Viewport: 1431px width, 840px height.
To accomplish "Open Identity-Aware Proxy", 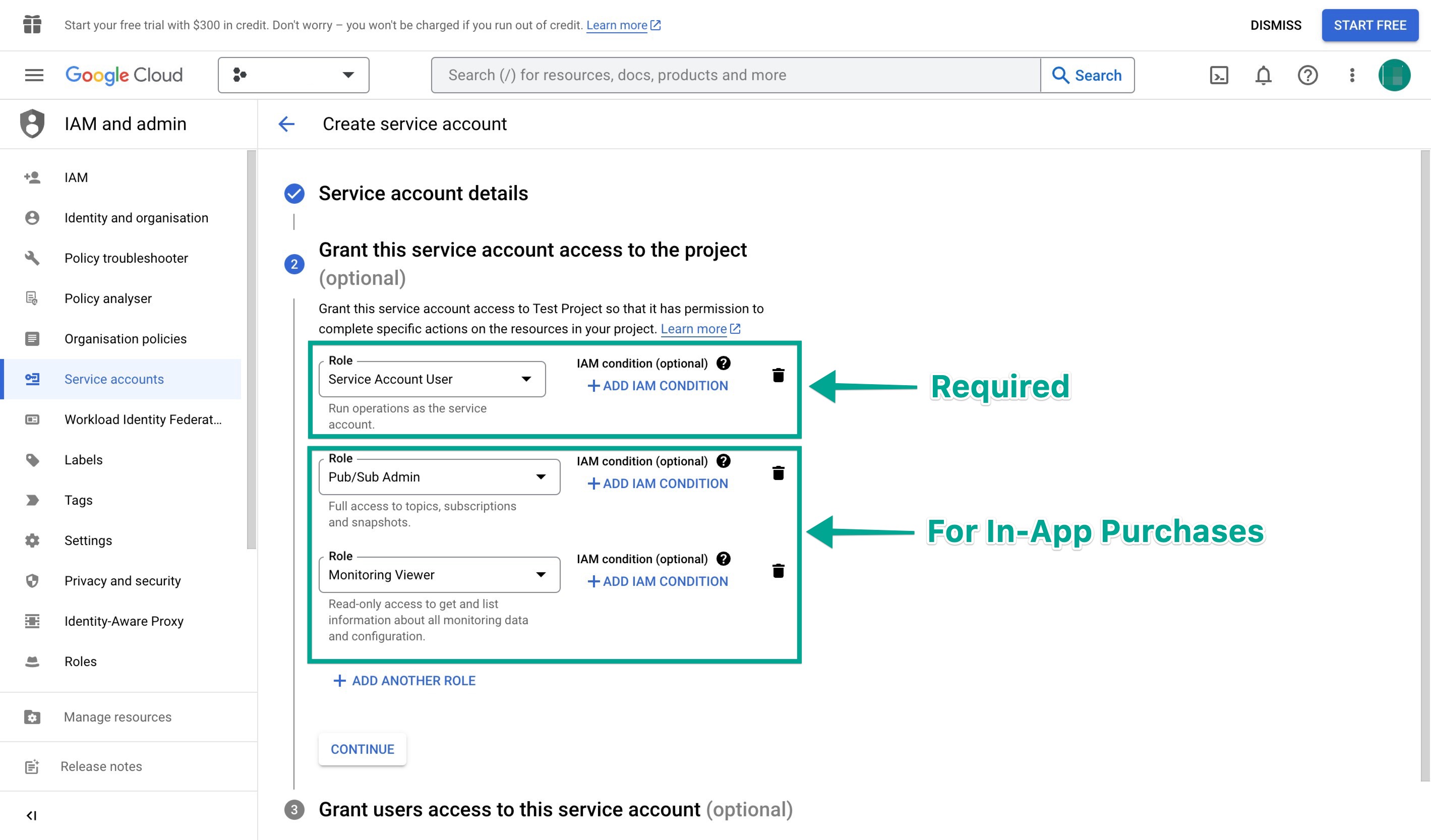I will (121, 621).
